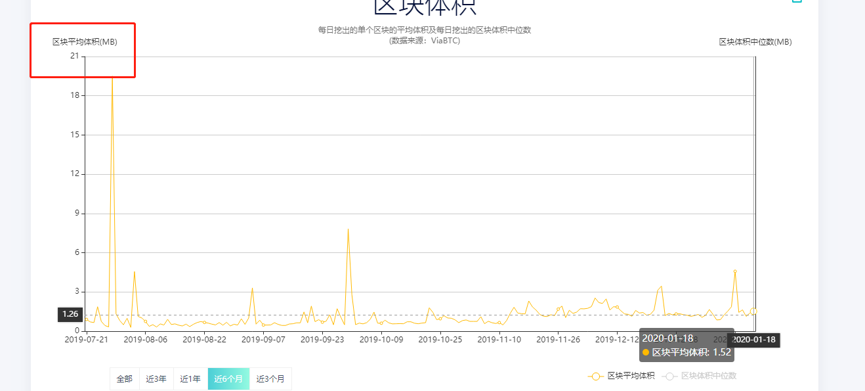The height and width of the screenshot is (391, 865).
Task: Select the highlighted 近6个月 tab
Action: pos(228,379)
